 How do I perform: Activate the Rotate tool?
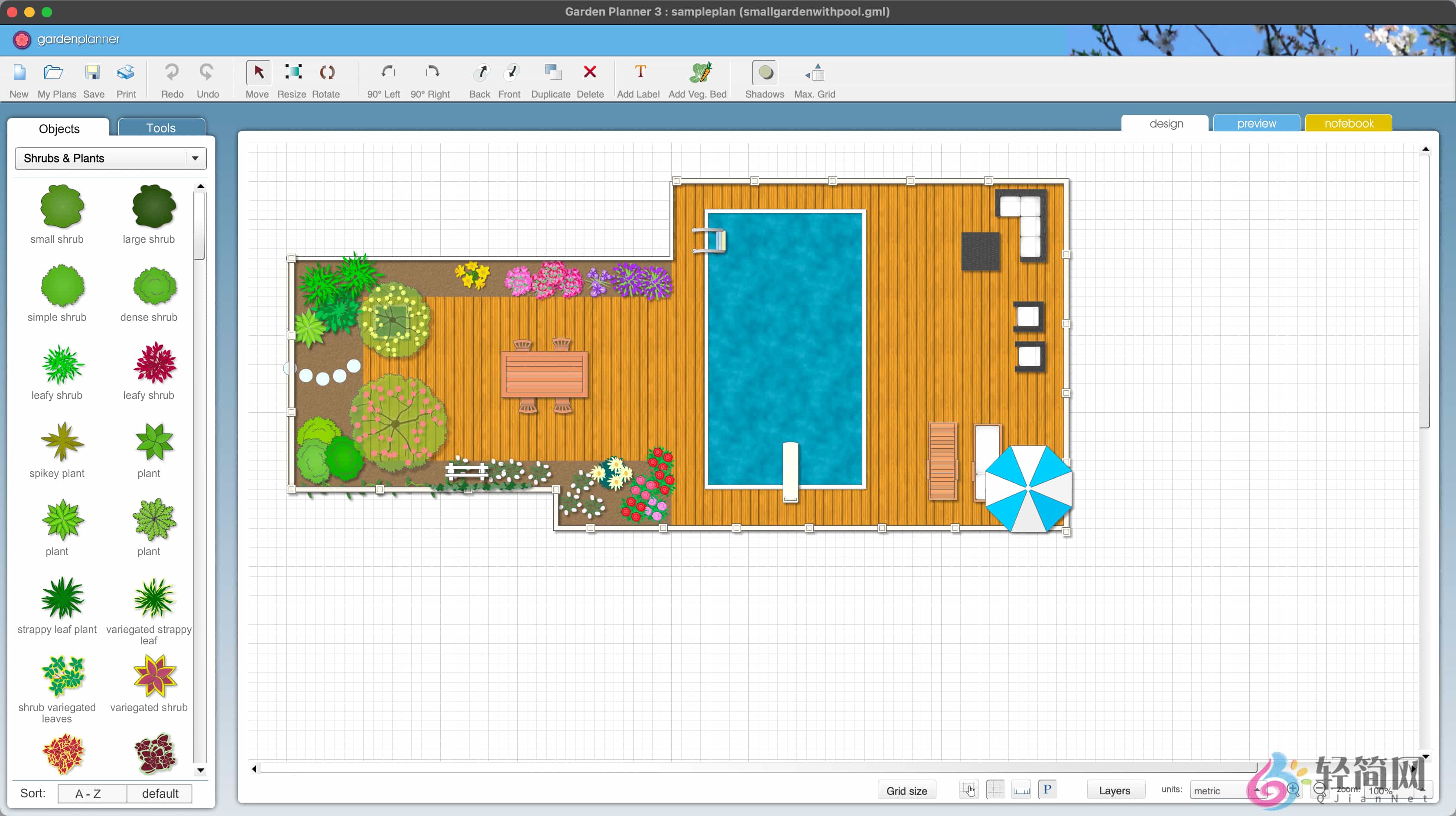(326, 79)
